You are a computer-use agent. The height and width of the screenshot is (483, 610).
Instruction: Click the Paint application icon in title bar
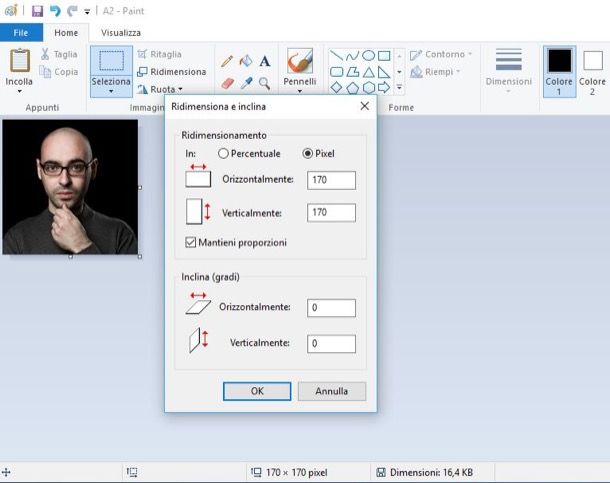click(11, 10)
